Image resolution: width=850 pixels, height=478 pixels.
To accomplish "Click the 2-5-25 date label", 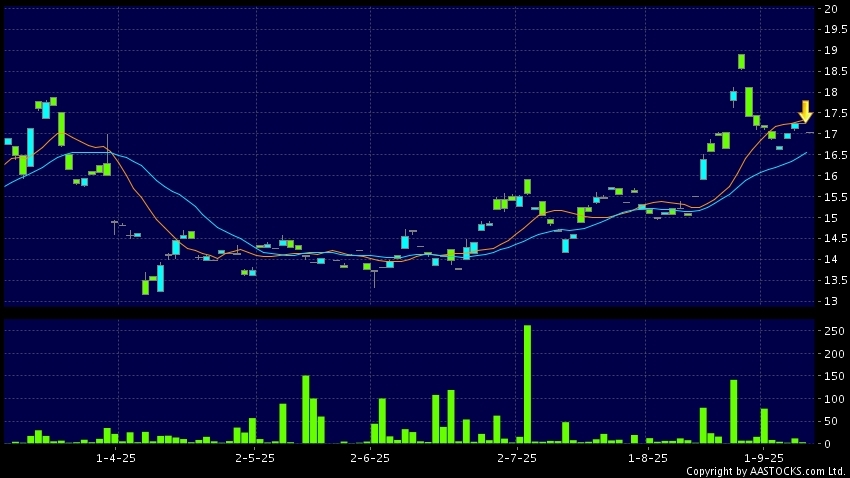I will coord(255,458).
